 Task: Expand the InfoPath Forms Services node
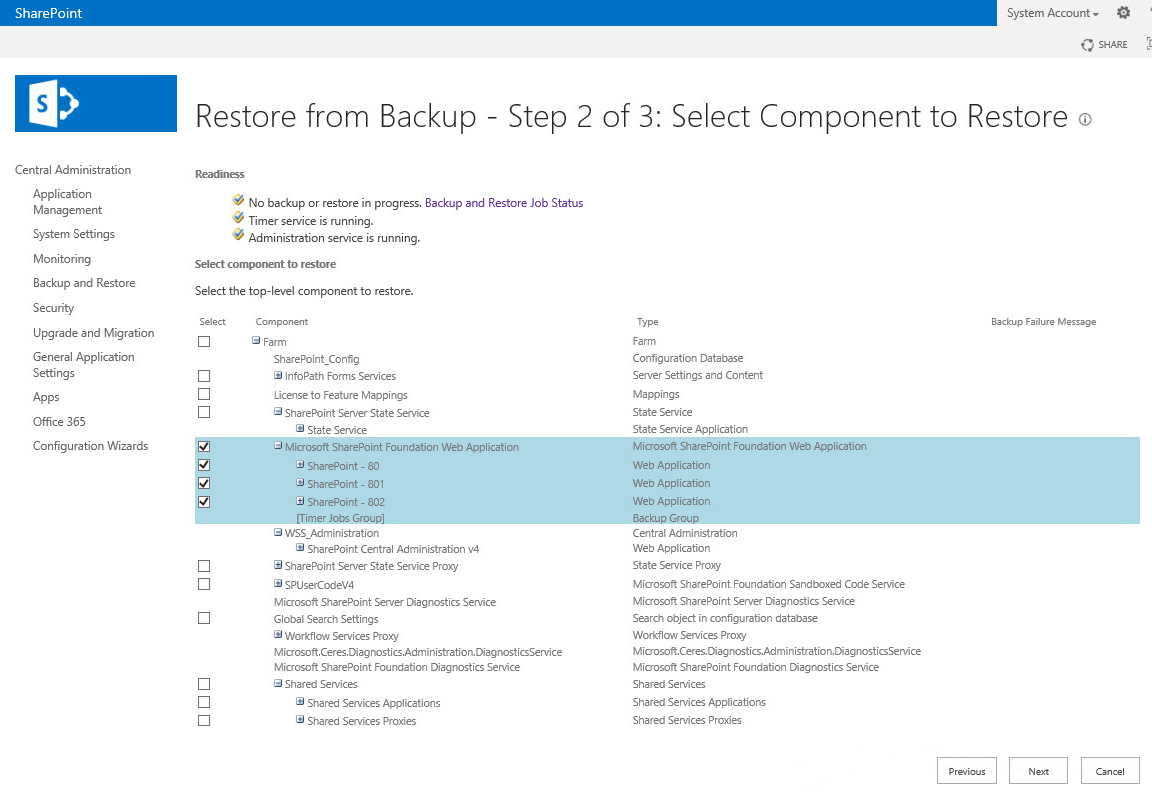278,375
